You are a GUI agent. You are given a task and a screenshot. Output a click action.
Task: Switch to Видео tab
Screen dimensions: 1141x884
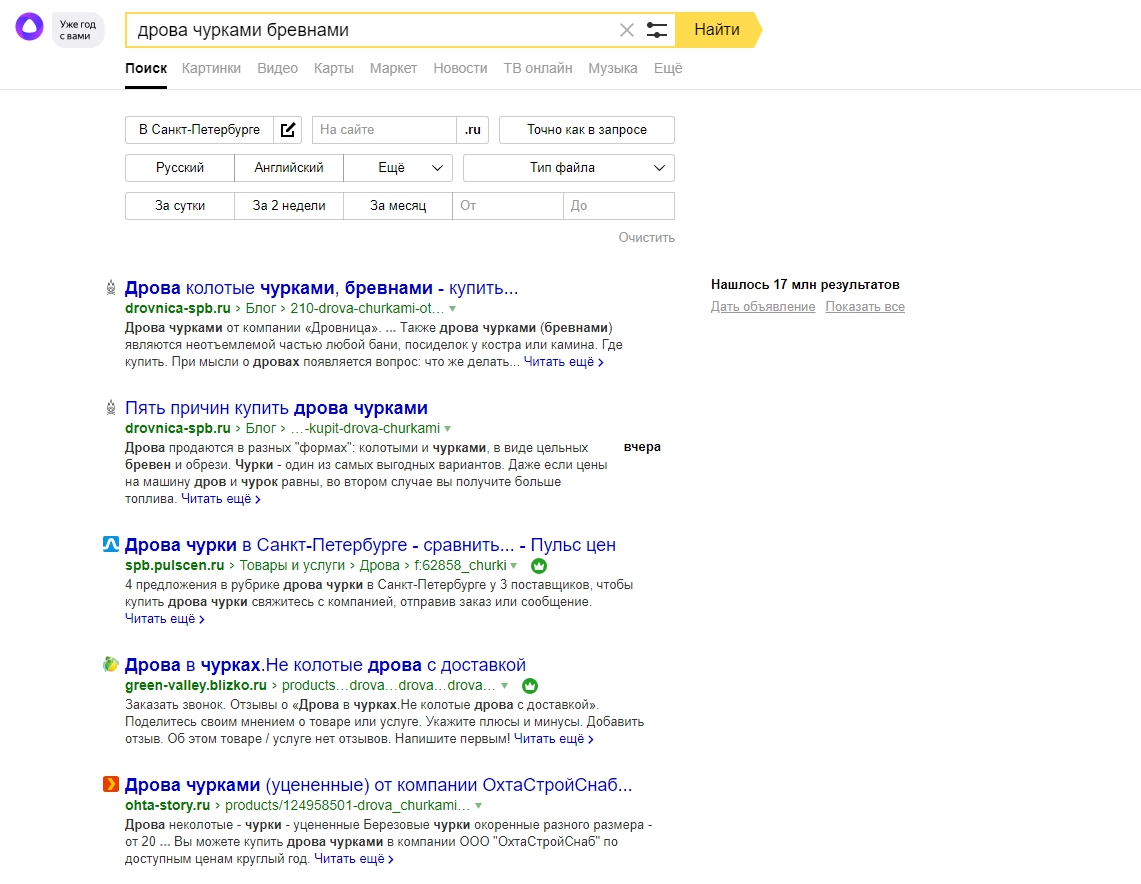tap(277, 68)
